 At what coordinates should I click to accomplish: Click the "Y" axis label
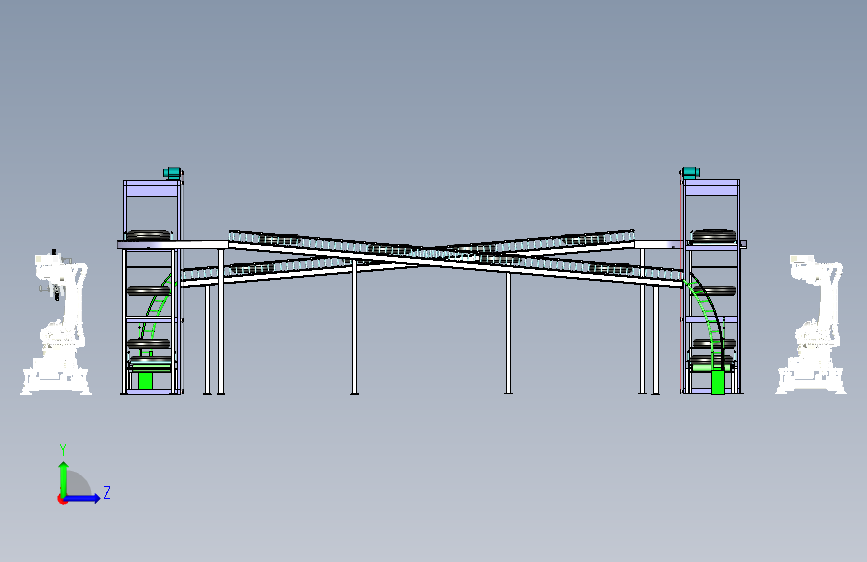63,450
